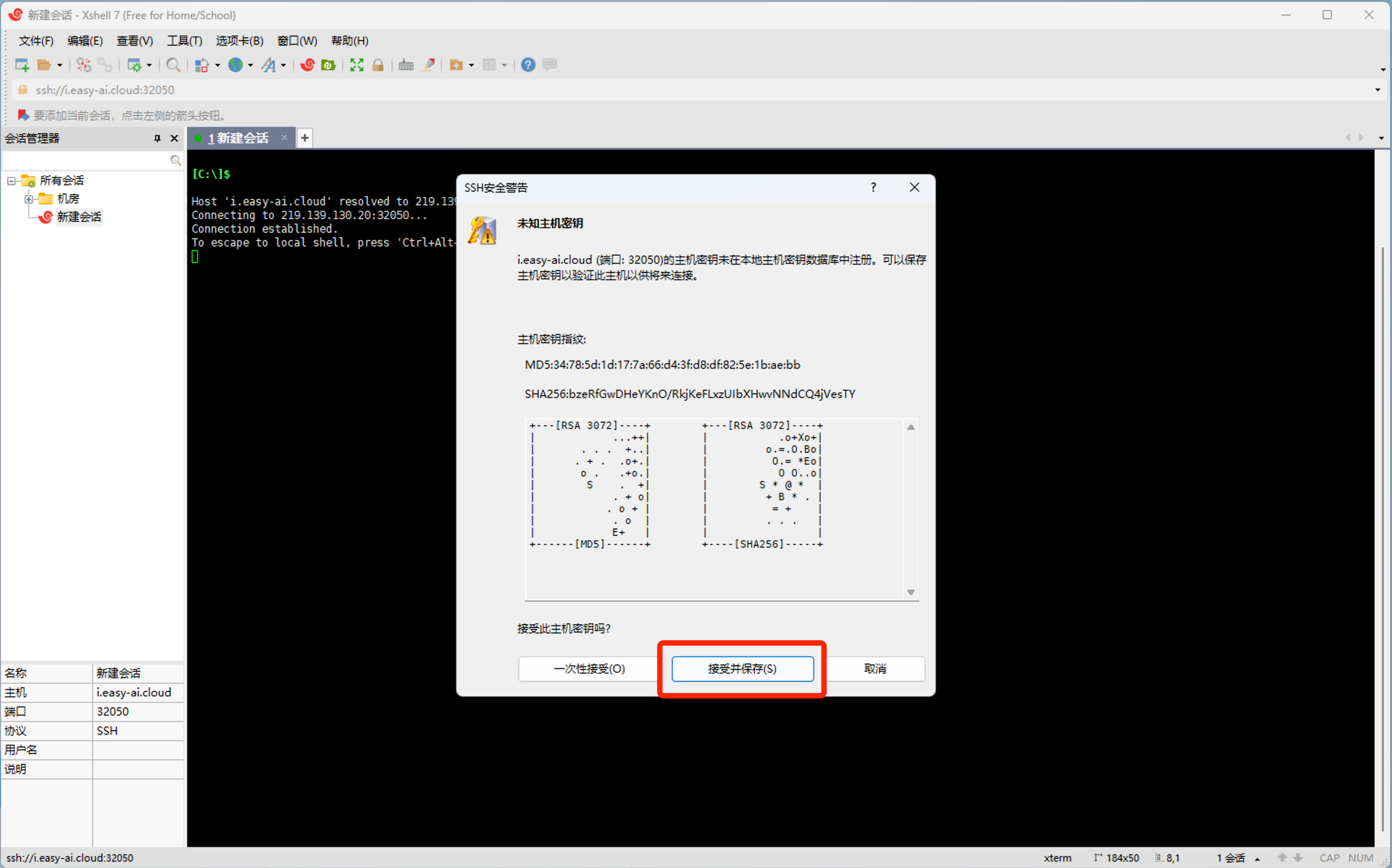This screenshot has height=868, width=1392.
Task: Open the 选项卡(B) menu
Action: click(x=240, y=41)
